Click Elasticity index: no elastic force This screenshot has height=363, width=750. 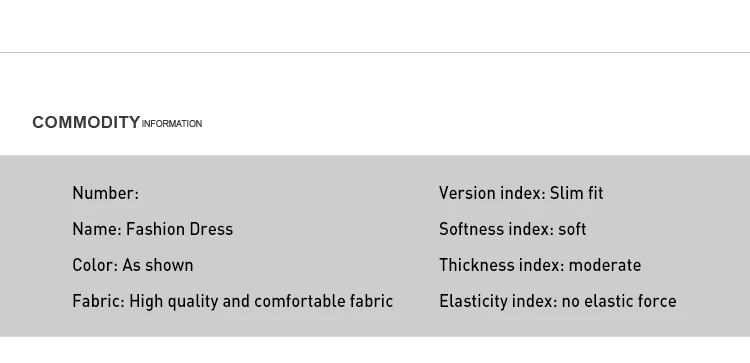[x=558, y=301]
